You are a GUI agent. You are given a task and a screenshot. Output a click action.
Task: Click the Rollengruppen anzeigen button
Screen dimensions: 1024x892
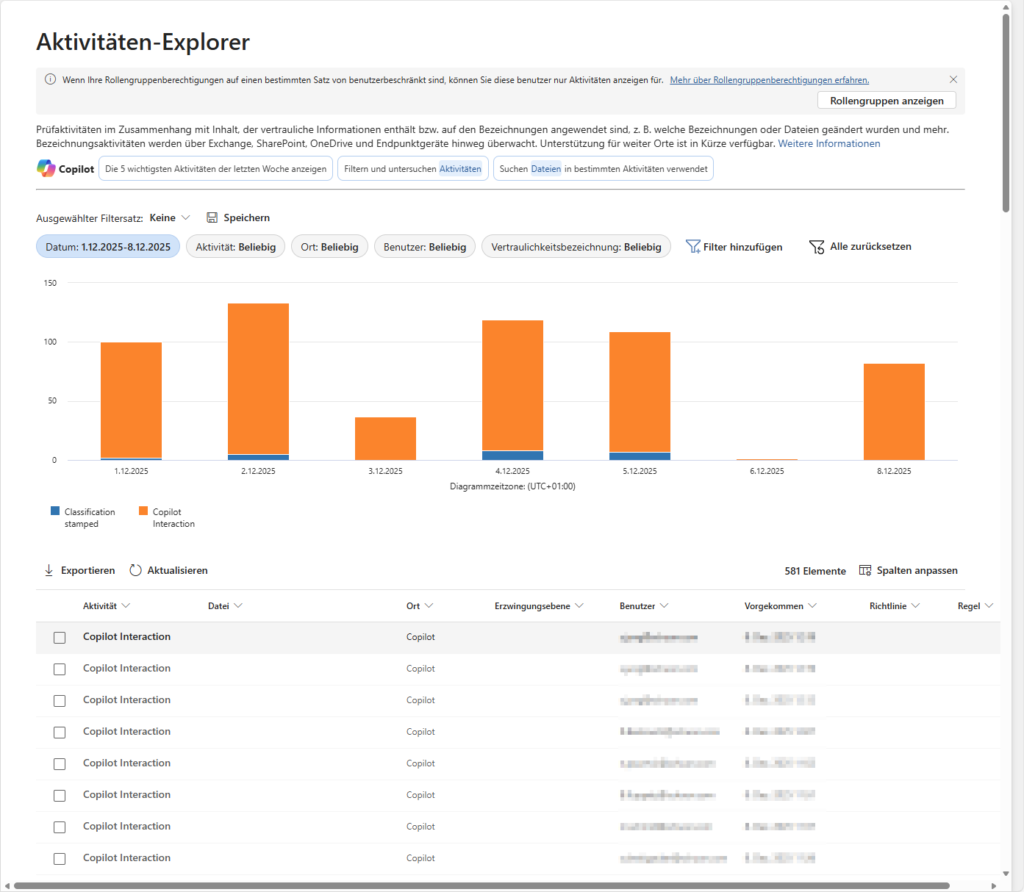(x=886, y=100)
